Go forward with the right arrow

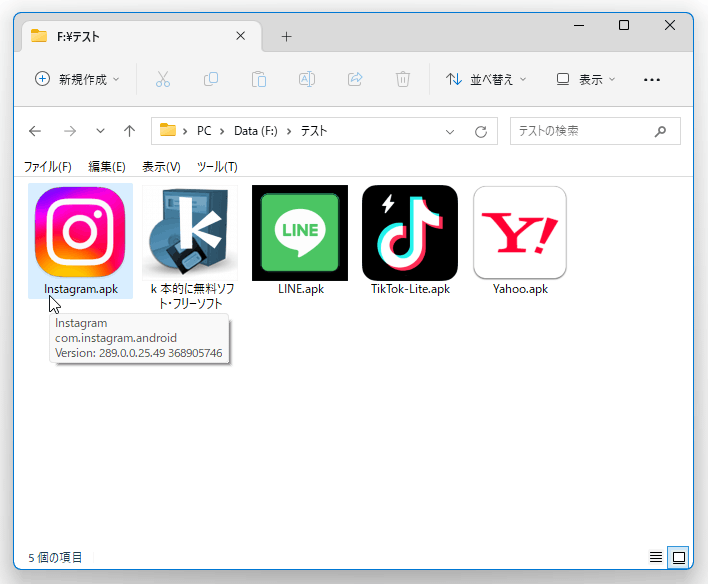pos(70,131)
